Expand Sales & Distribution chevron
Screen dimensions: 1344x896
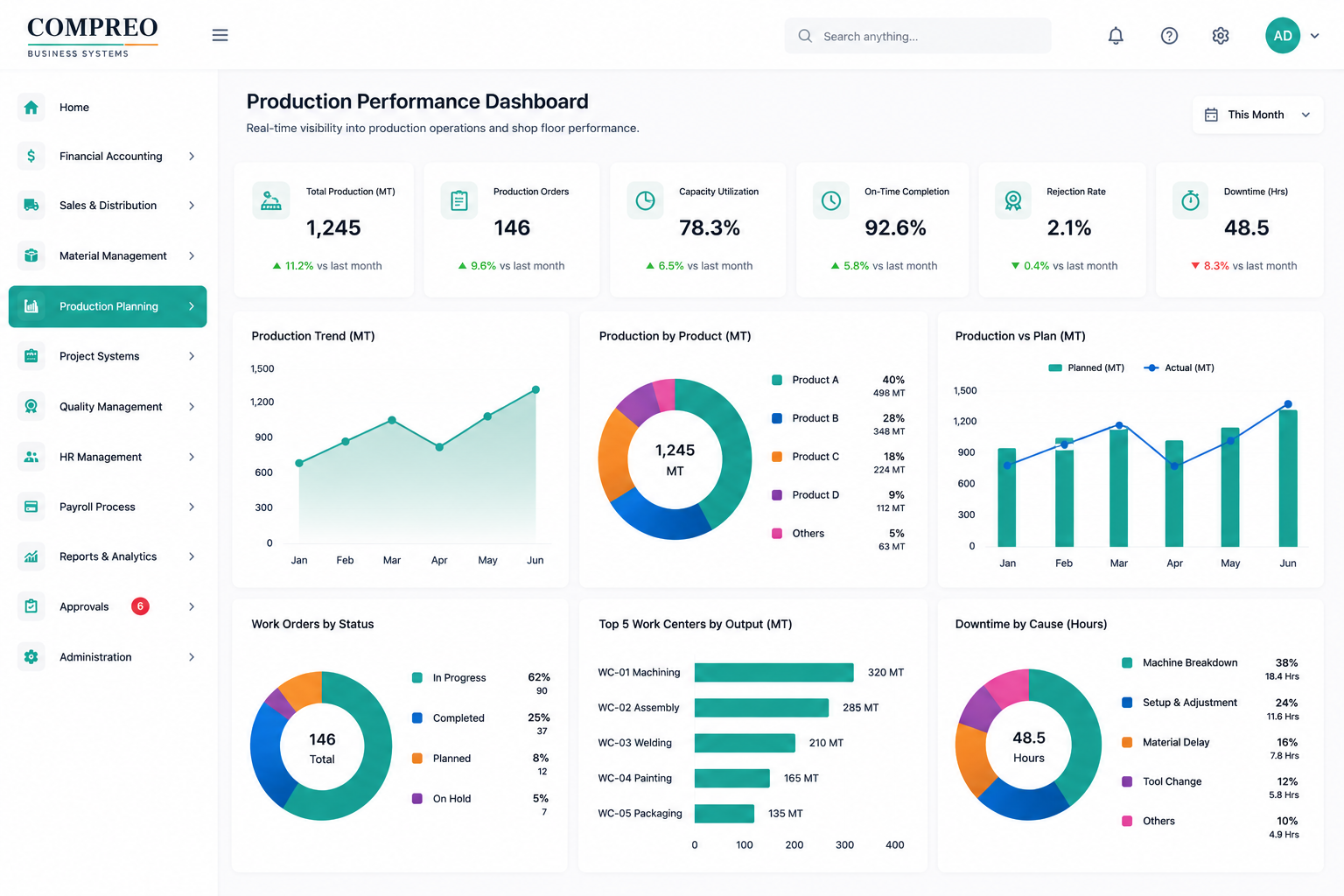tap(192, 205)
